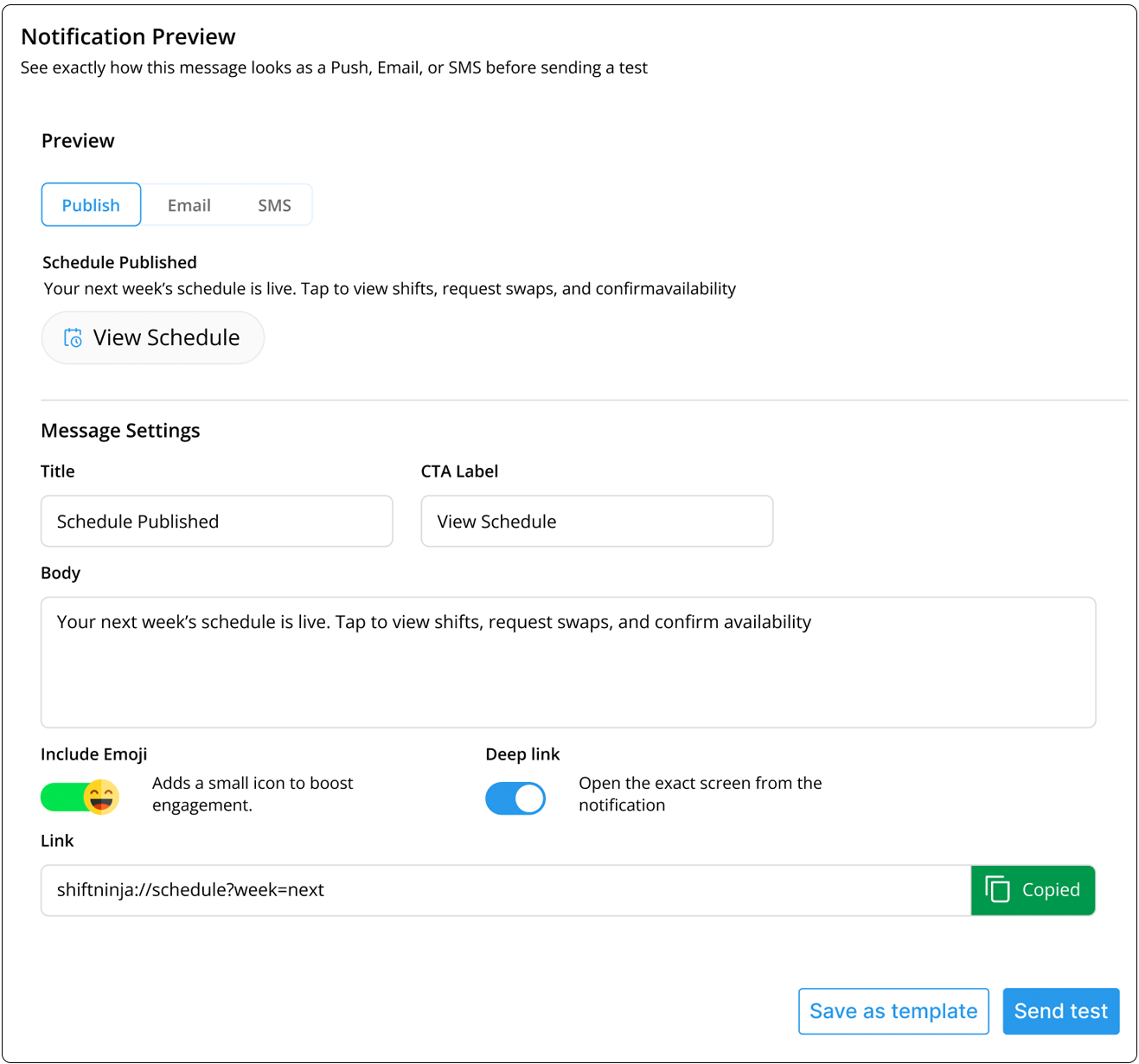
Task: Switch to the Email preview tab
Action: coord(189,205)
